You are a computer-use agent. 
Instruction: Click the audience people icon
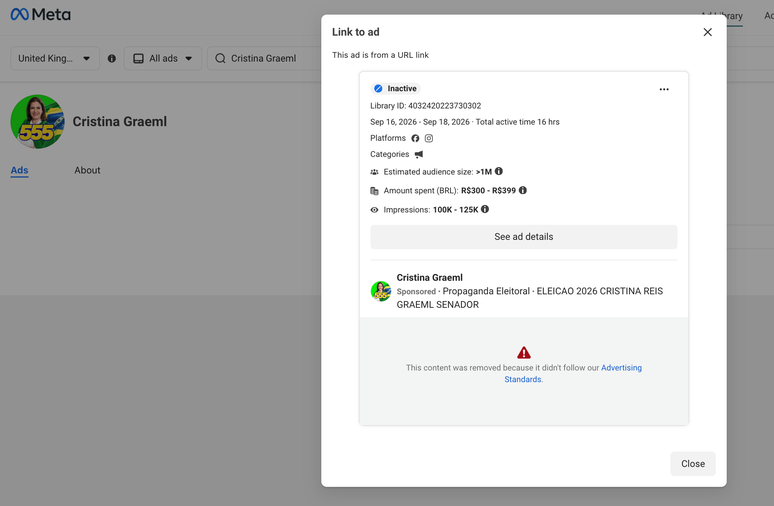374,172
